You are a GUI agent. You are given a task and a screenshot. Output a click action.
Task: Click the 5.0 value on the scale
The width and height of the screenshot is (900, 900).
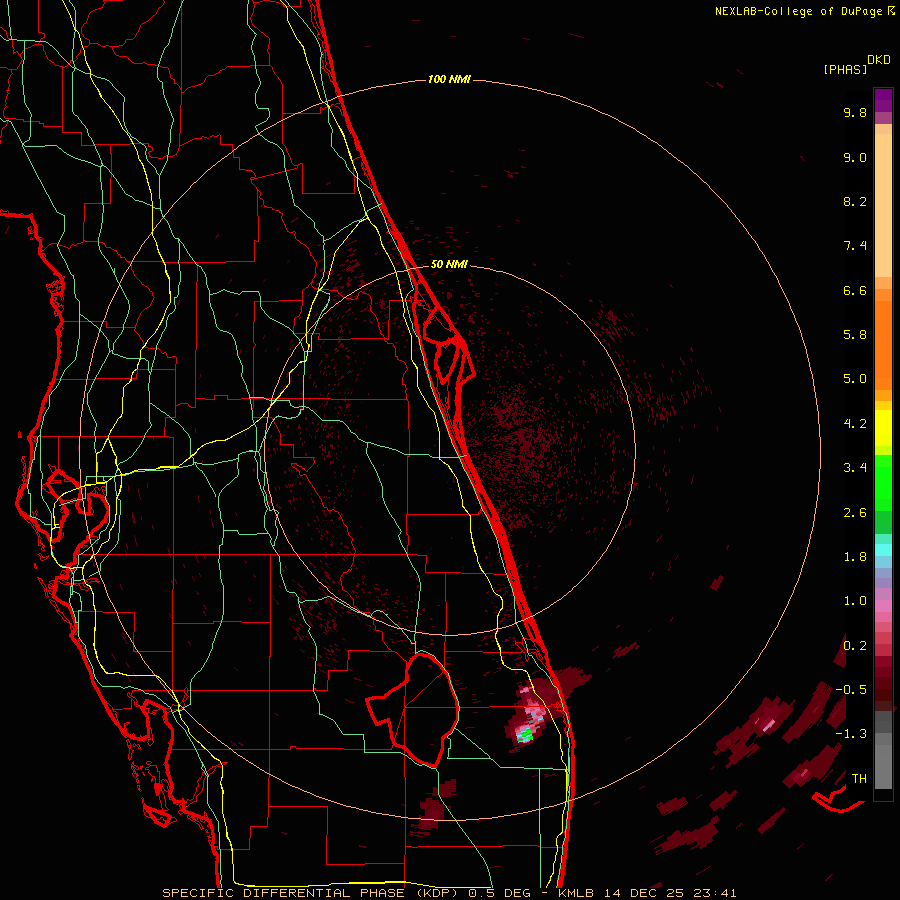[x=855, y=379]
